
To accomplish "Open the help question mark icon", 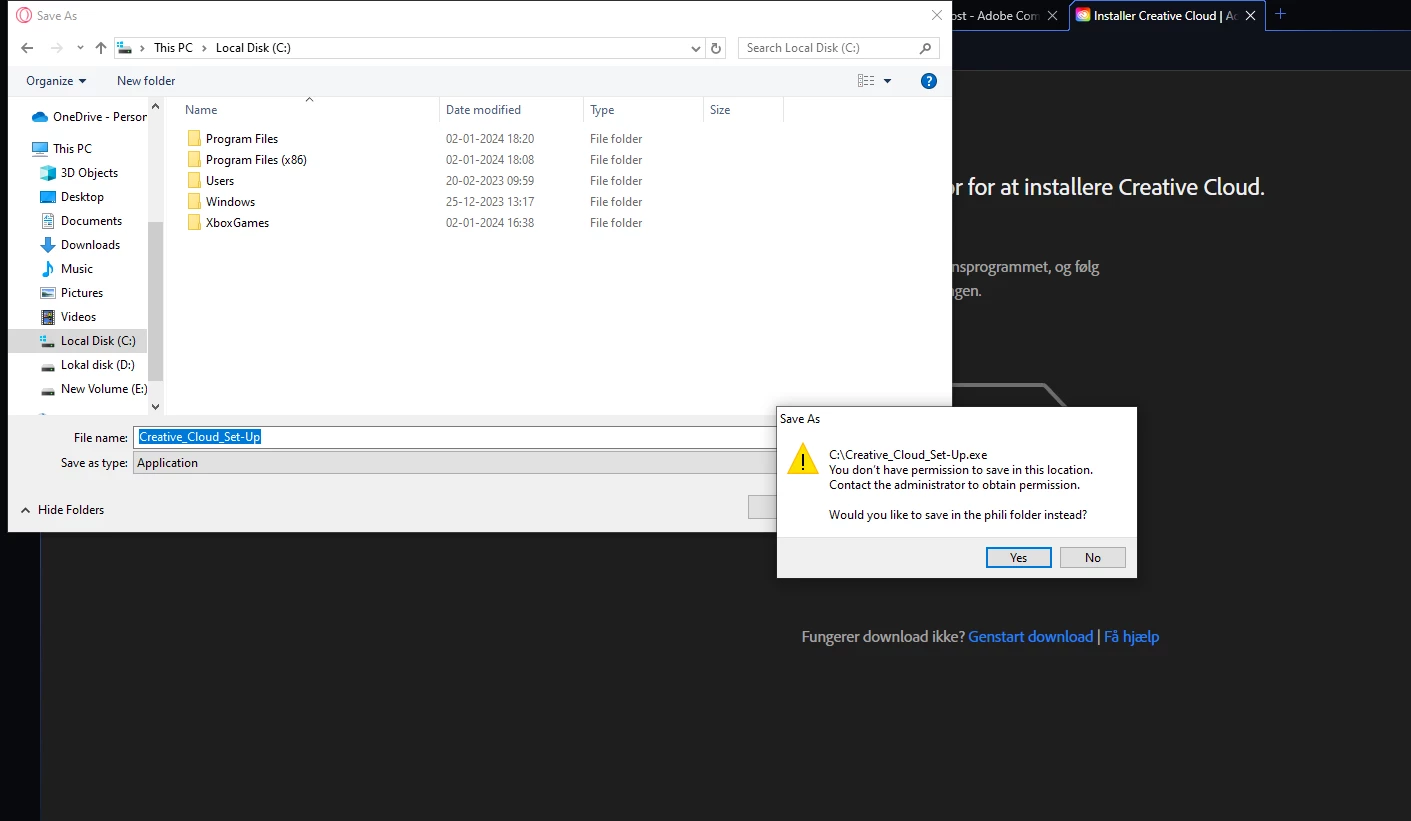I will click(x=929, y=81).
